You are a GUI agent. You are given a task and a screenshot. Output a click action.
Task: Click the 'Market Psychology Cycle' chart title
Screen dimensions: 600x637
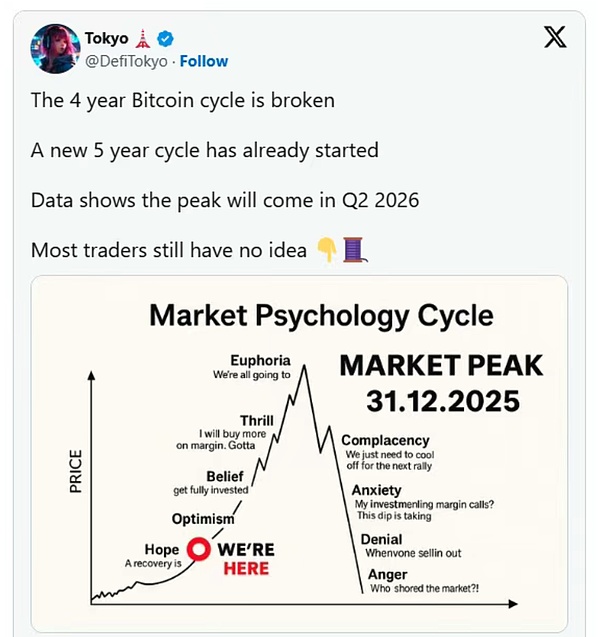tap(321, 315)
